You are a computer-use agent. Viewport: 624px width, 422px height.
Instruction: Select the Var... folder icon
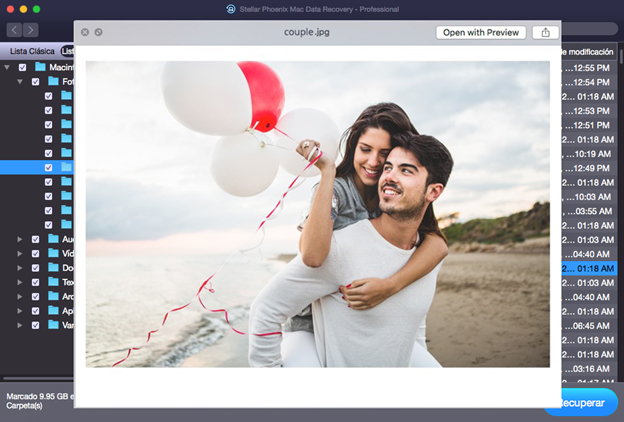[53, 325]
